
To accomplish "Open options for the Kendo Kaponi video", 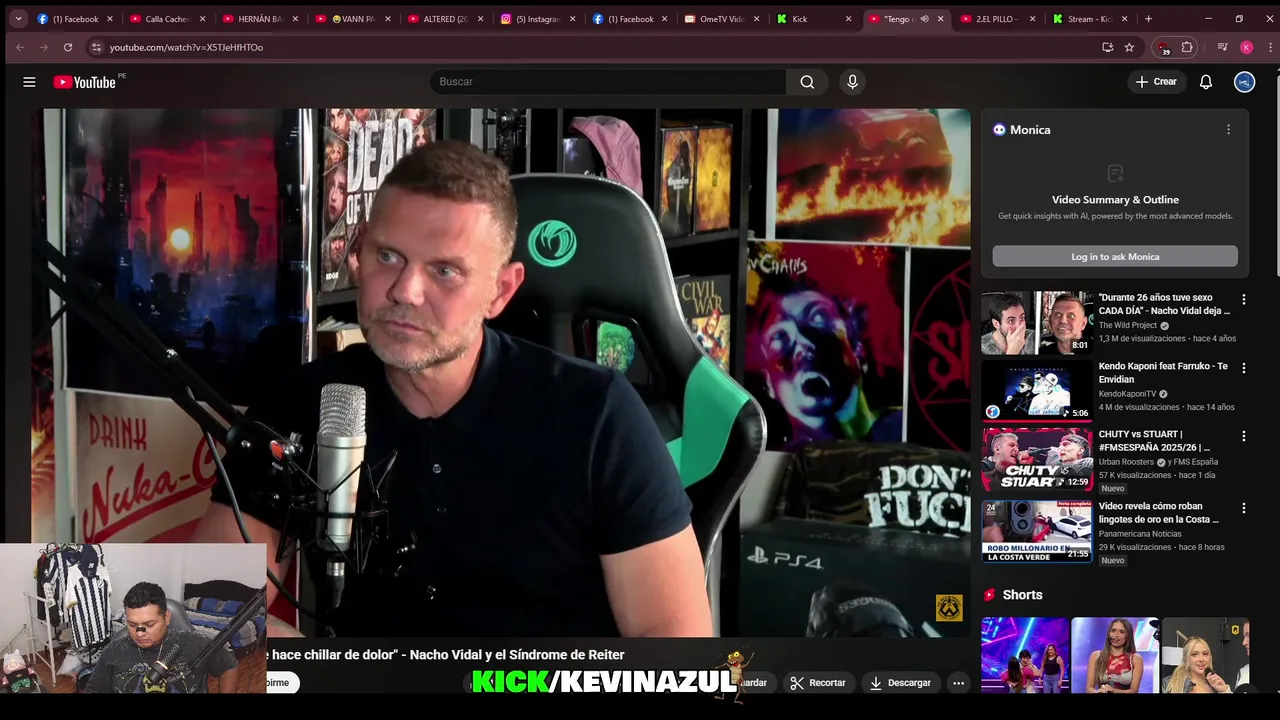I will click(x=1244, y=368).
